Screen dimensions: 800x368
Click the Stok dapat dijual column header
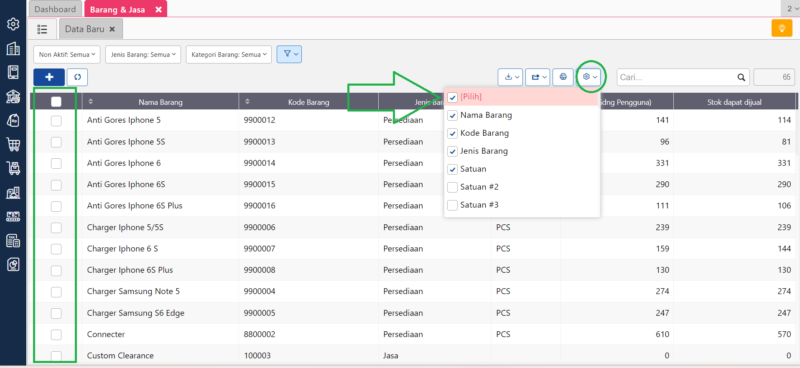click(x=734, y=102)
